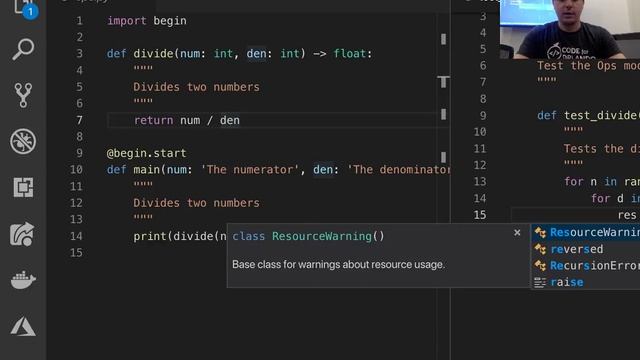Image resolution: width=640 pixels, height=360 pixels.
Task: Click the reversed suggestion class icon
Action: (540, 249)
